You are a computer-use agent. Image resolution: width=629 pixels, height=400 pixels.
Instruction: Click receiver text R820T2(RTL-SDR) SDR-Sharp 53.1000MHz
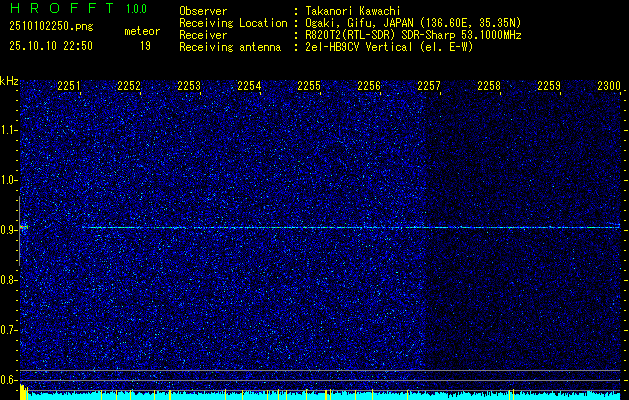pos(413,35)
